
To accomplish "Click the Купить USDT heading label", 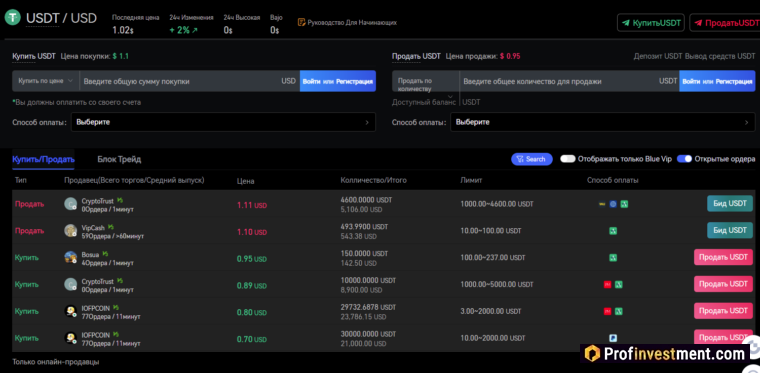I will coord(34,56).
